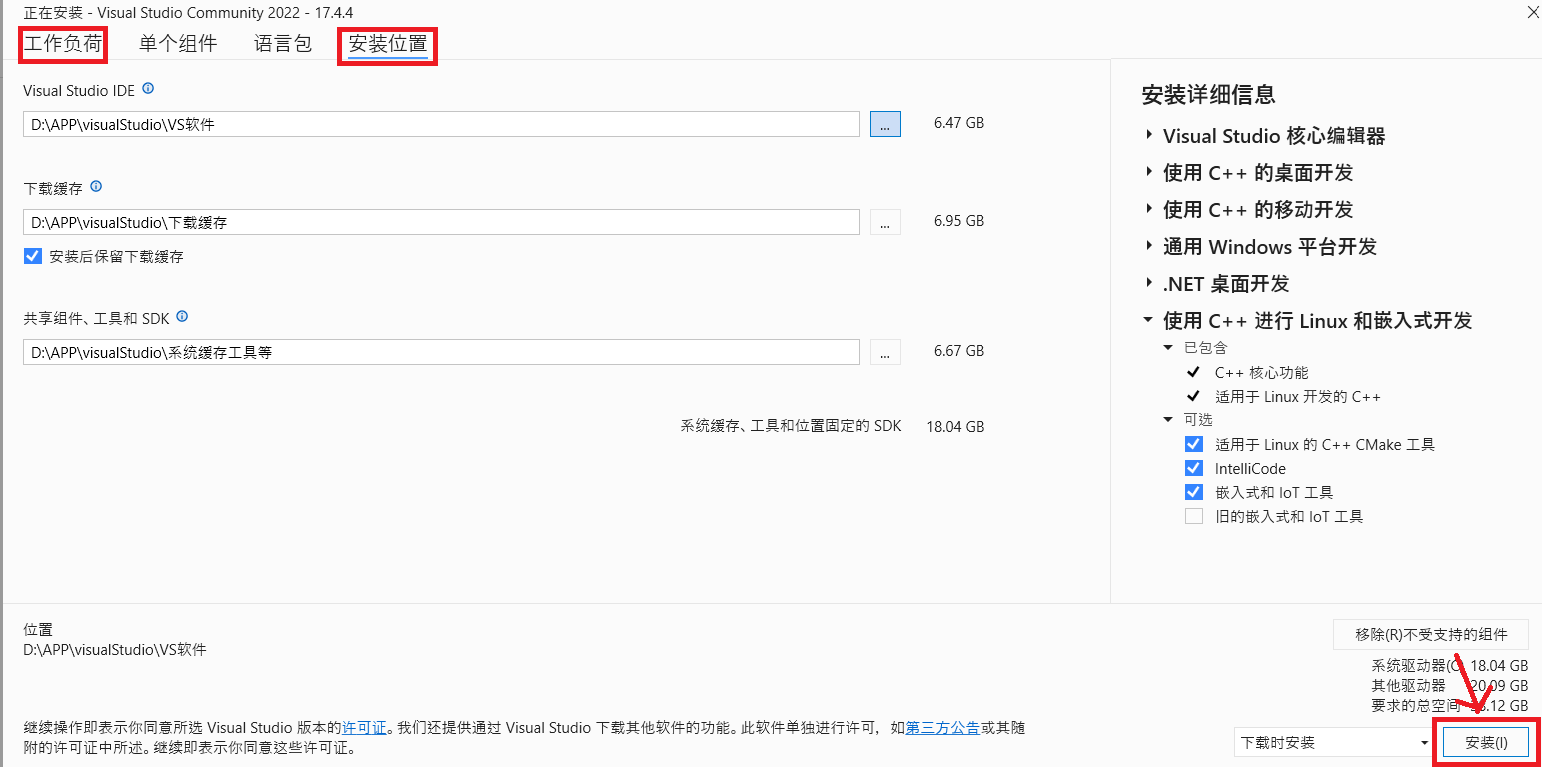Expand the .NET 桌面开发 section
The height and width of the screenshot is (767, 1542).
(1149, 283)
